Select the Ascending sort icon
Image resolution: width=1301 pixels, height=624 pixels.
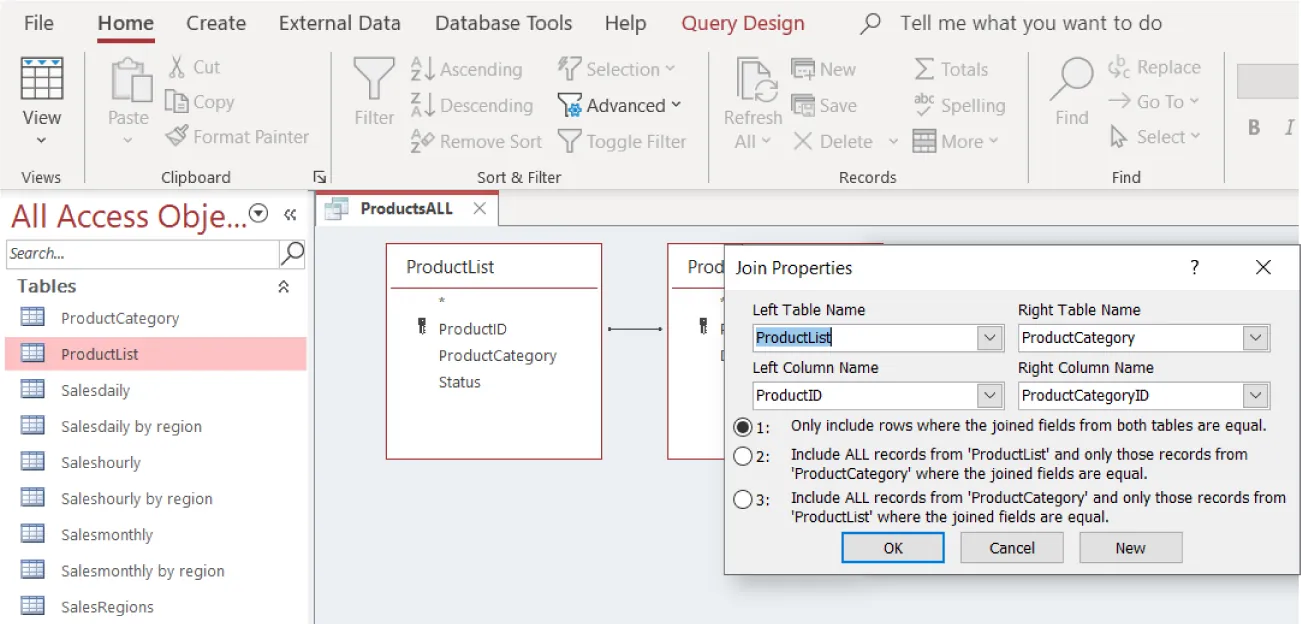point(423,69)
